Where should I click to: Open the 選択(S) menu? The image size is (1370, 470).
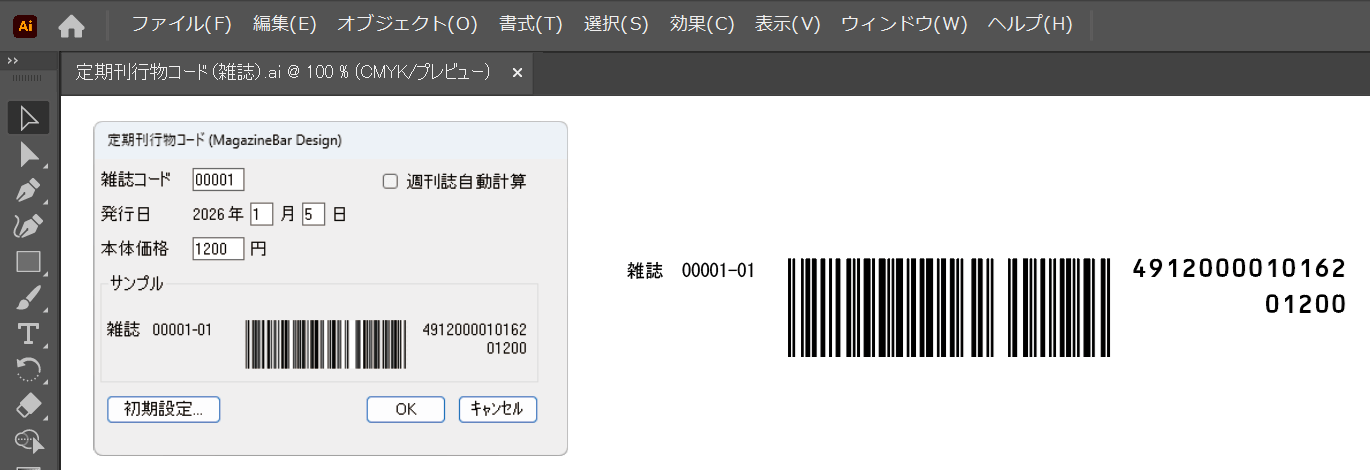tap(617, 24)
